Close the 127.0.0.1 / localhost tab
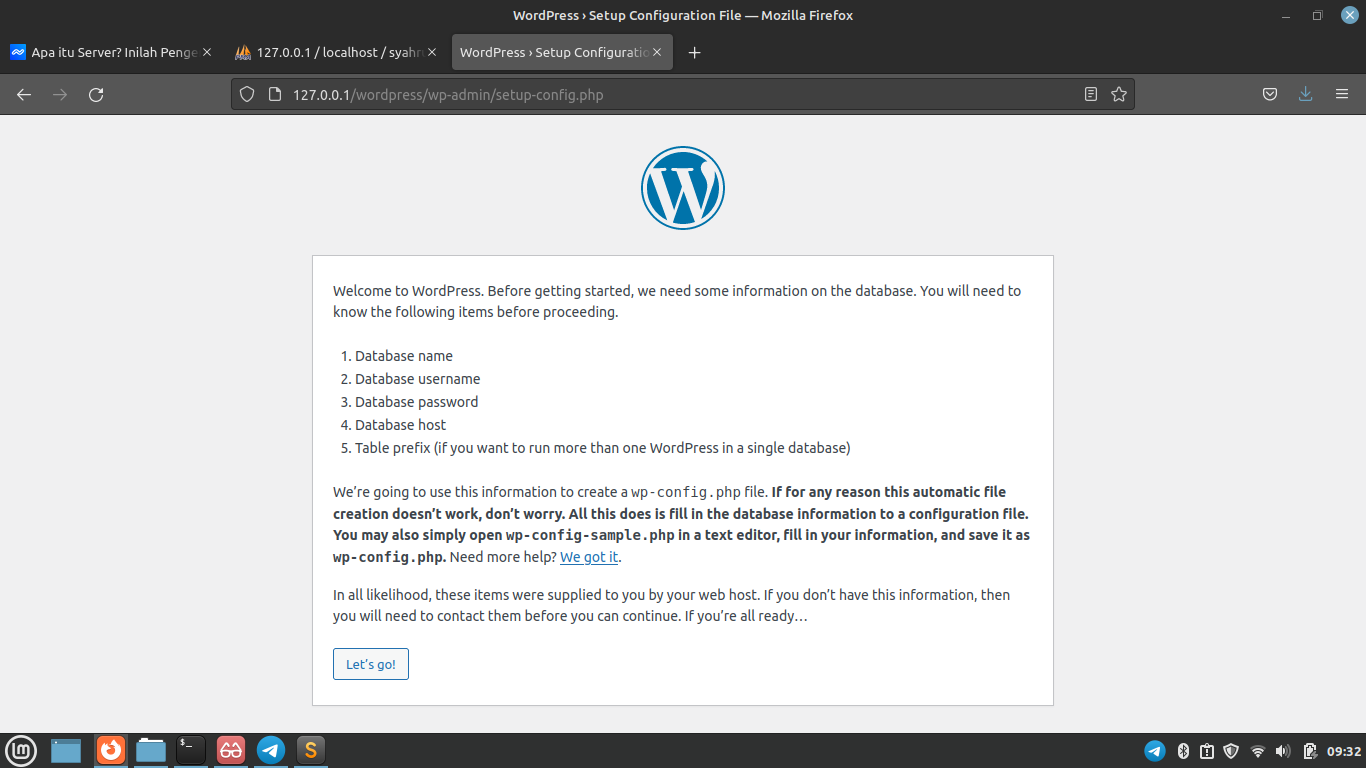 (432, 53)
